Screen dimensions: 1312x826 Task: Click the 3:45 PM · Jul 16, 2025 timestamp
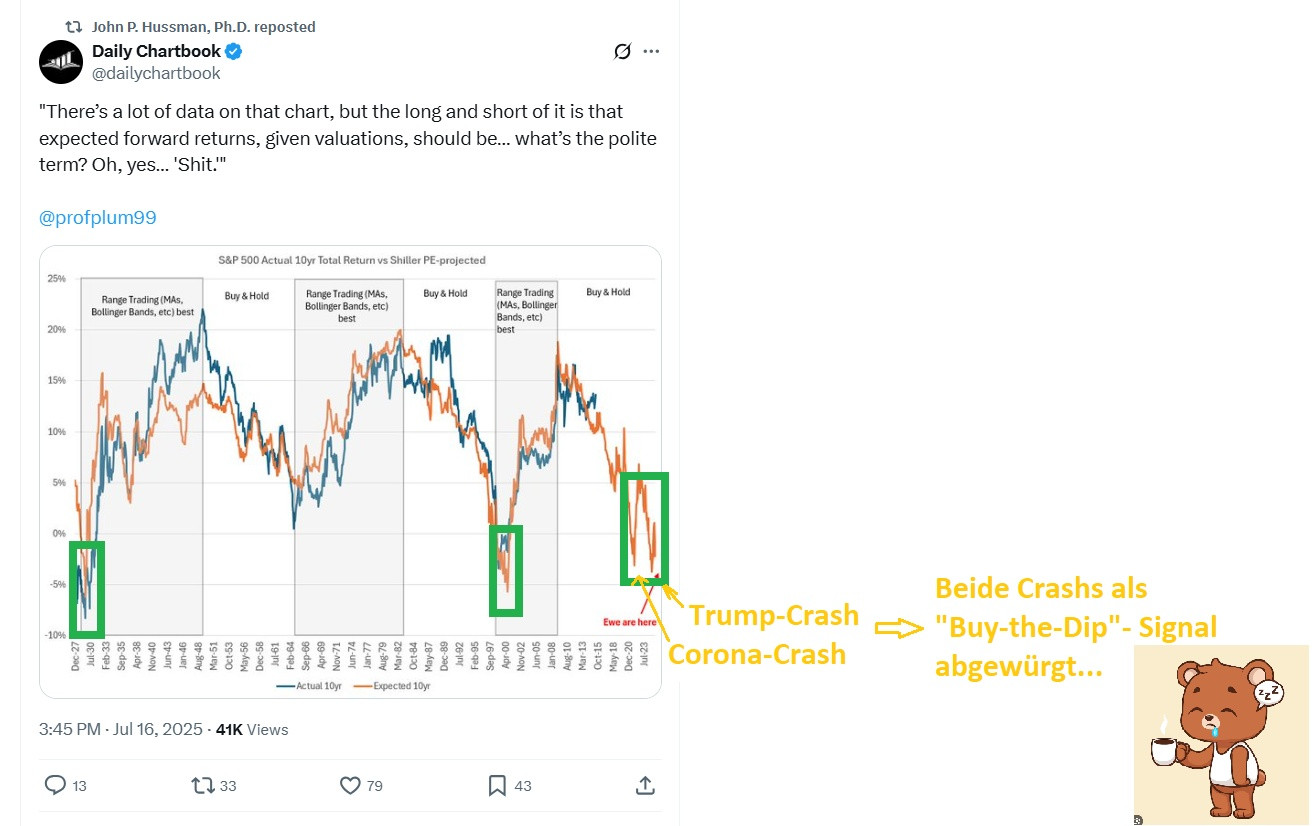coord(121,729)
